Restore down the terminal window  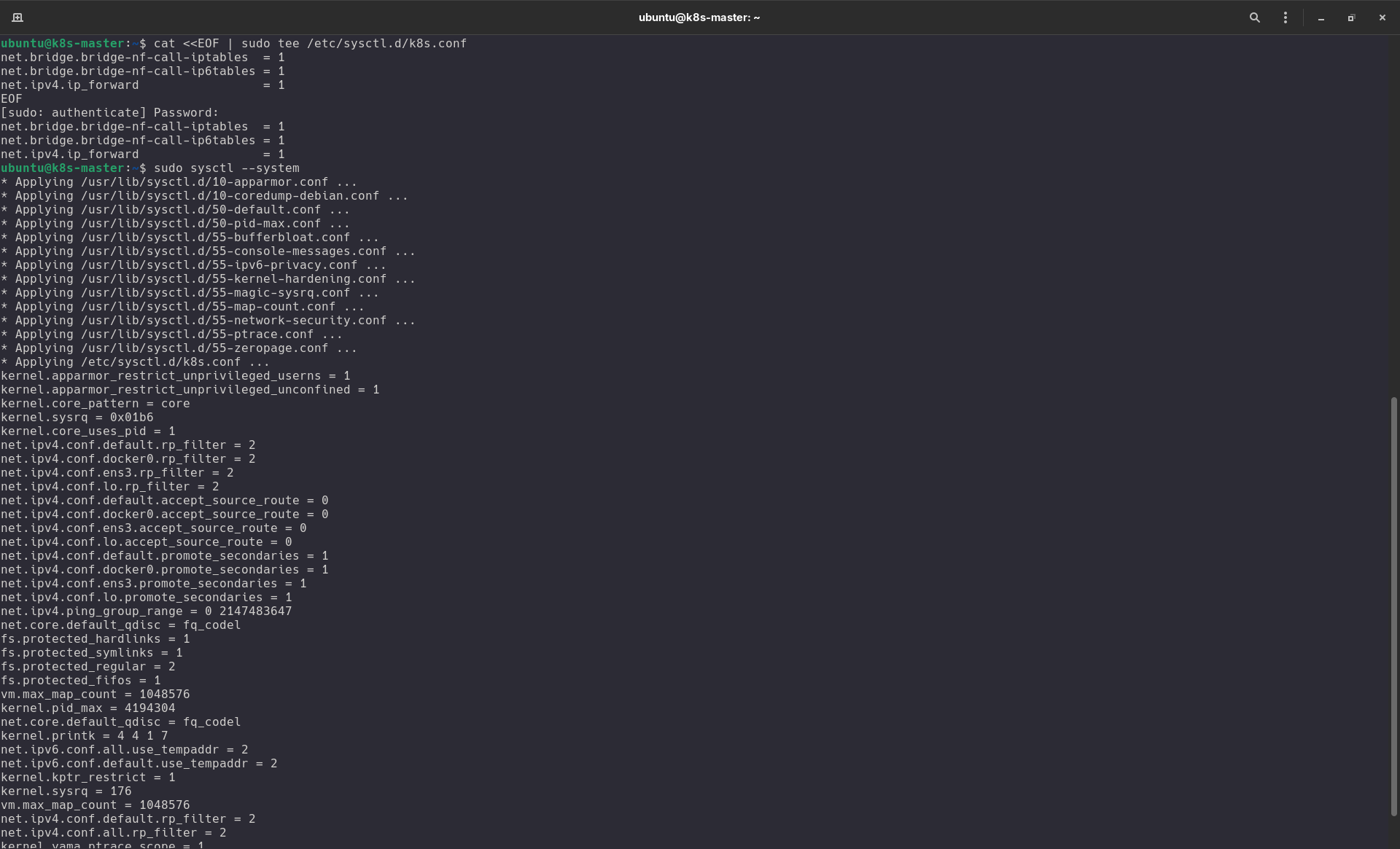(x=1351, y=17)
